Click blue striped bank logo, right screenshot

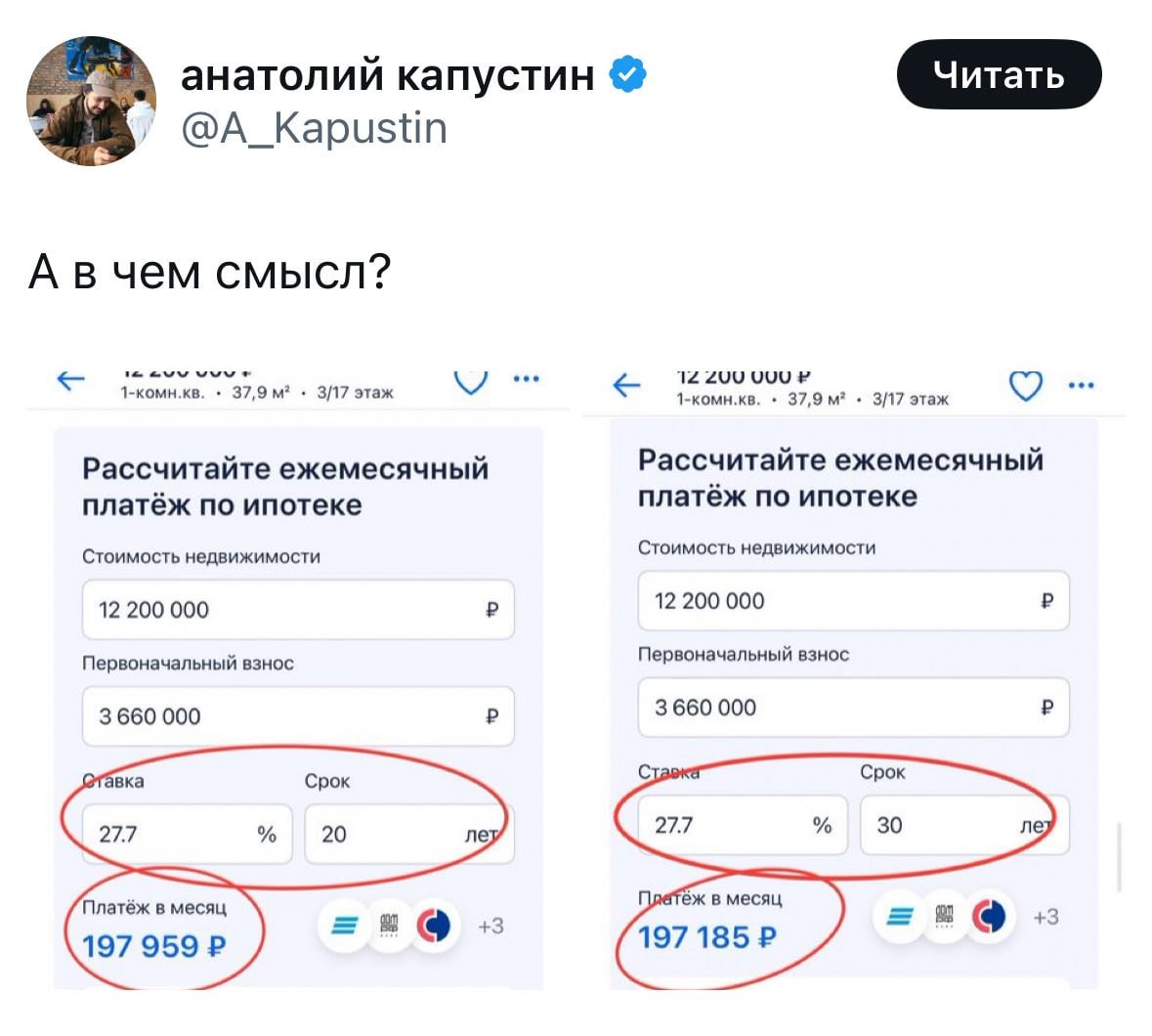click(900, 917)
